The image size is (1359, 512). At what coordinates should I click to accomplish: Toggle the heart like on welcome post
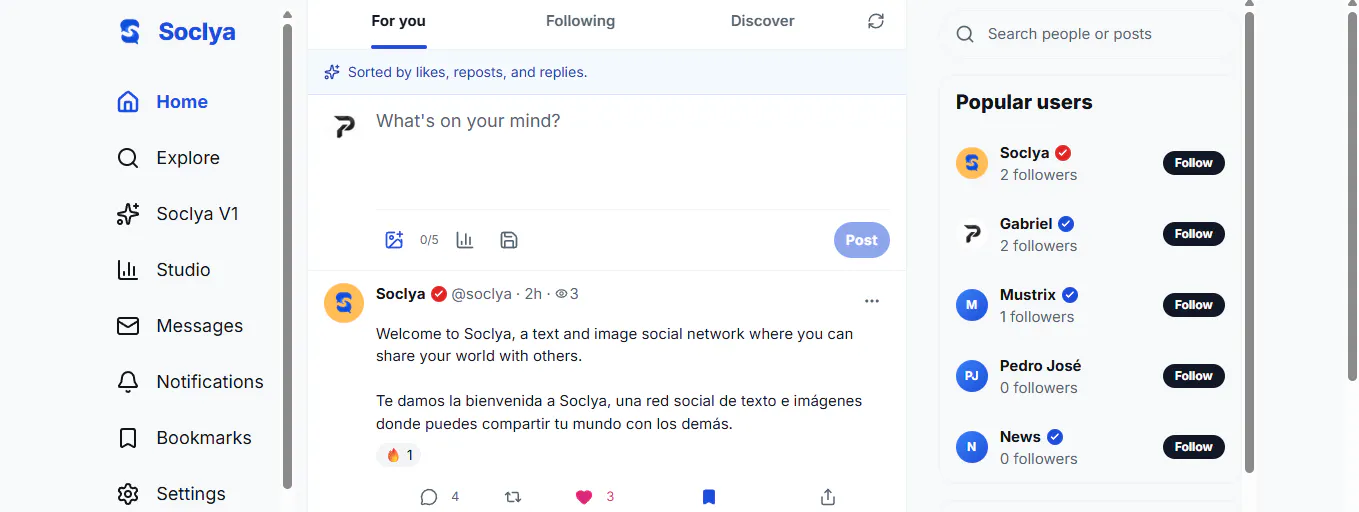pos(594,497)
